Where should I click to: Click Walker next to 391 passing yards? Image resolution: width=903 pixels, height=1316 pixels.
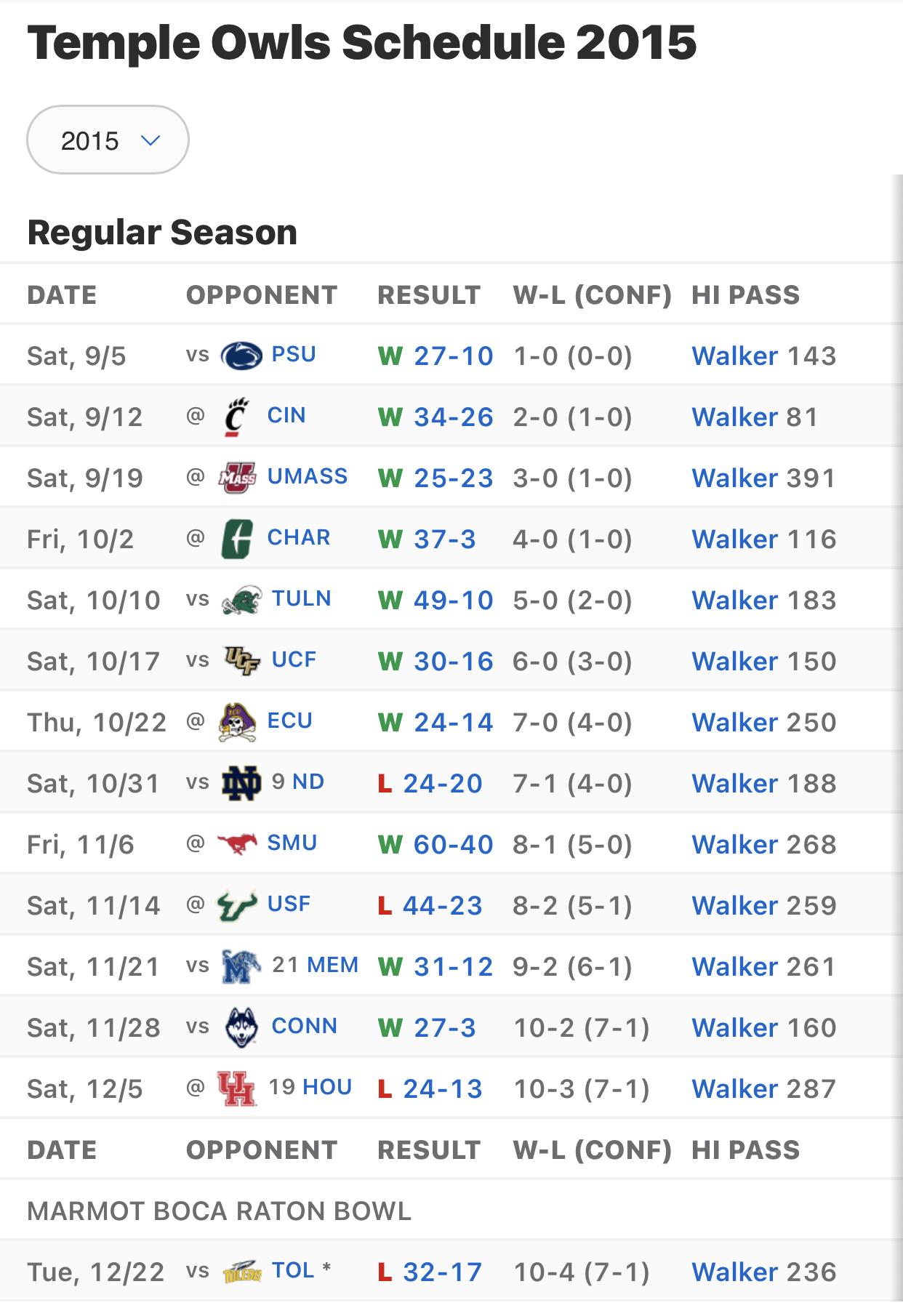tap(735, 478)
